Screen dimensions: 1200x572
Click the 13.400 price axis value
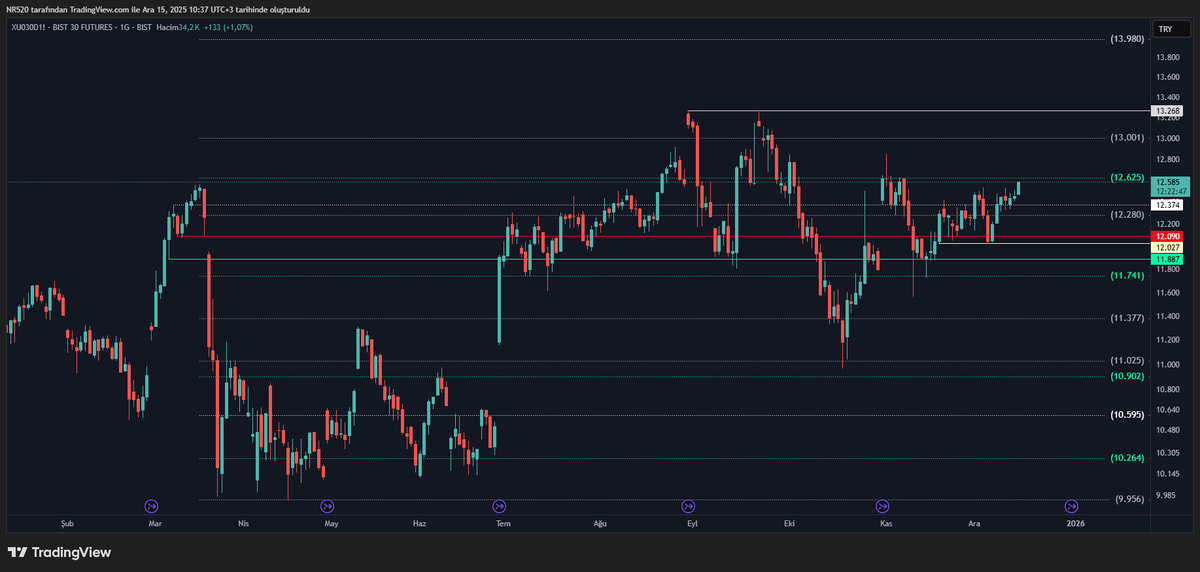click(1167, 98)
